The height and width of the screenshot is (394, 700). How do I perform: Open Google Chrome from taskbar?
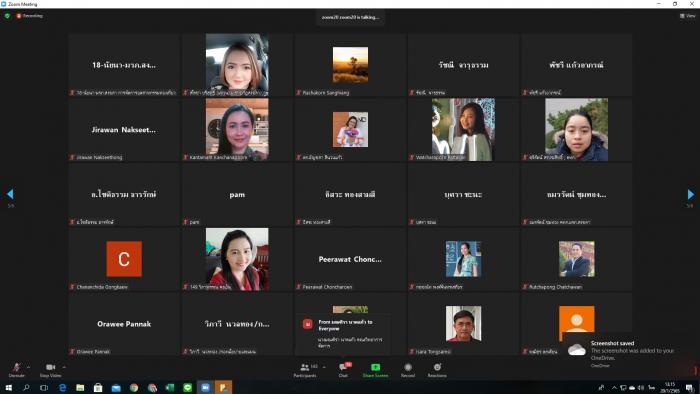click(133, 388)
